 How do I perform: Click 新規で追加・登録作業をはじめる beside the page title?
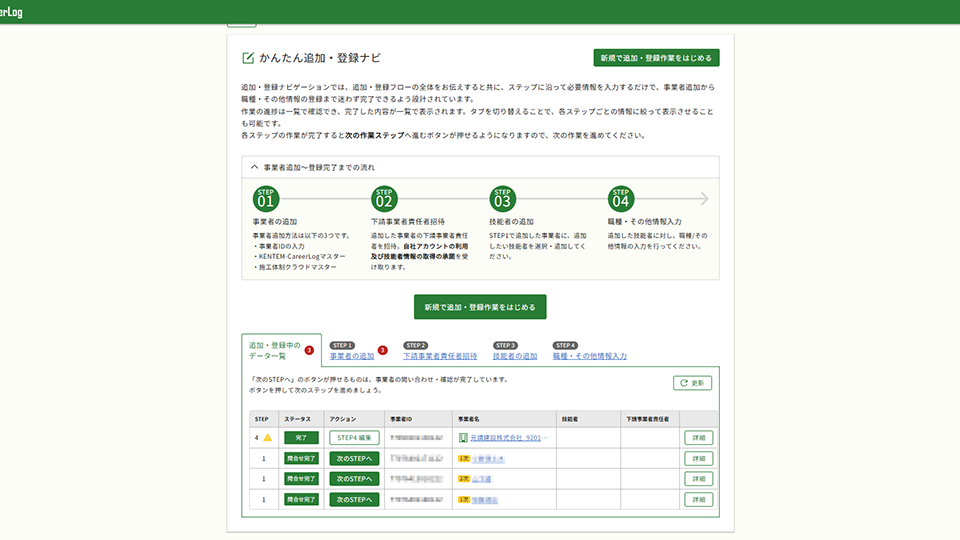[x=656, y=58]
